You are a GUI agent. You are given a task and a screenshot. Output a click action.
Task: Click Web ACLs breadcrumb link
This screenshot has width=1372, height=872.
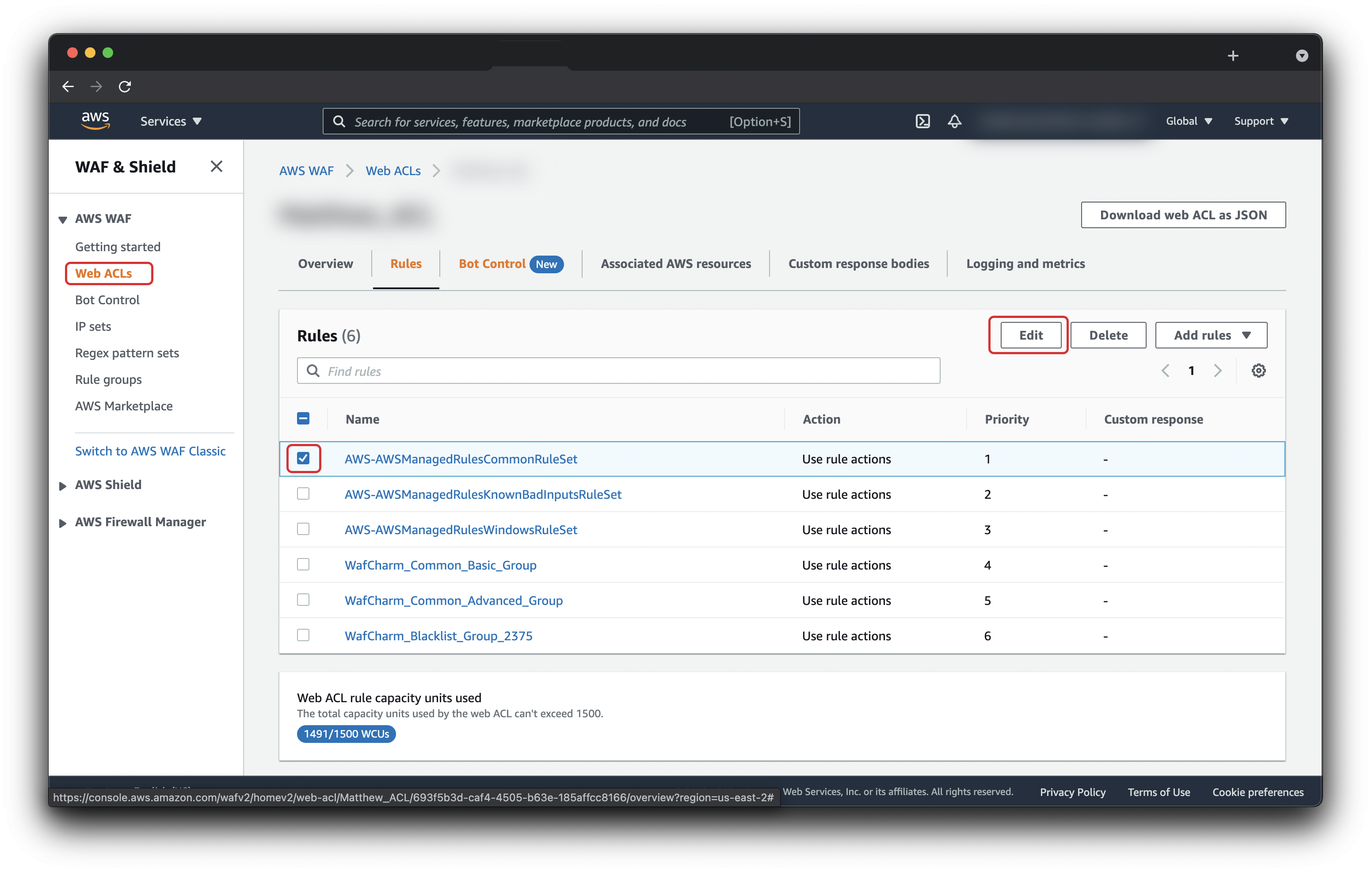click(x=393, y=170)
